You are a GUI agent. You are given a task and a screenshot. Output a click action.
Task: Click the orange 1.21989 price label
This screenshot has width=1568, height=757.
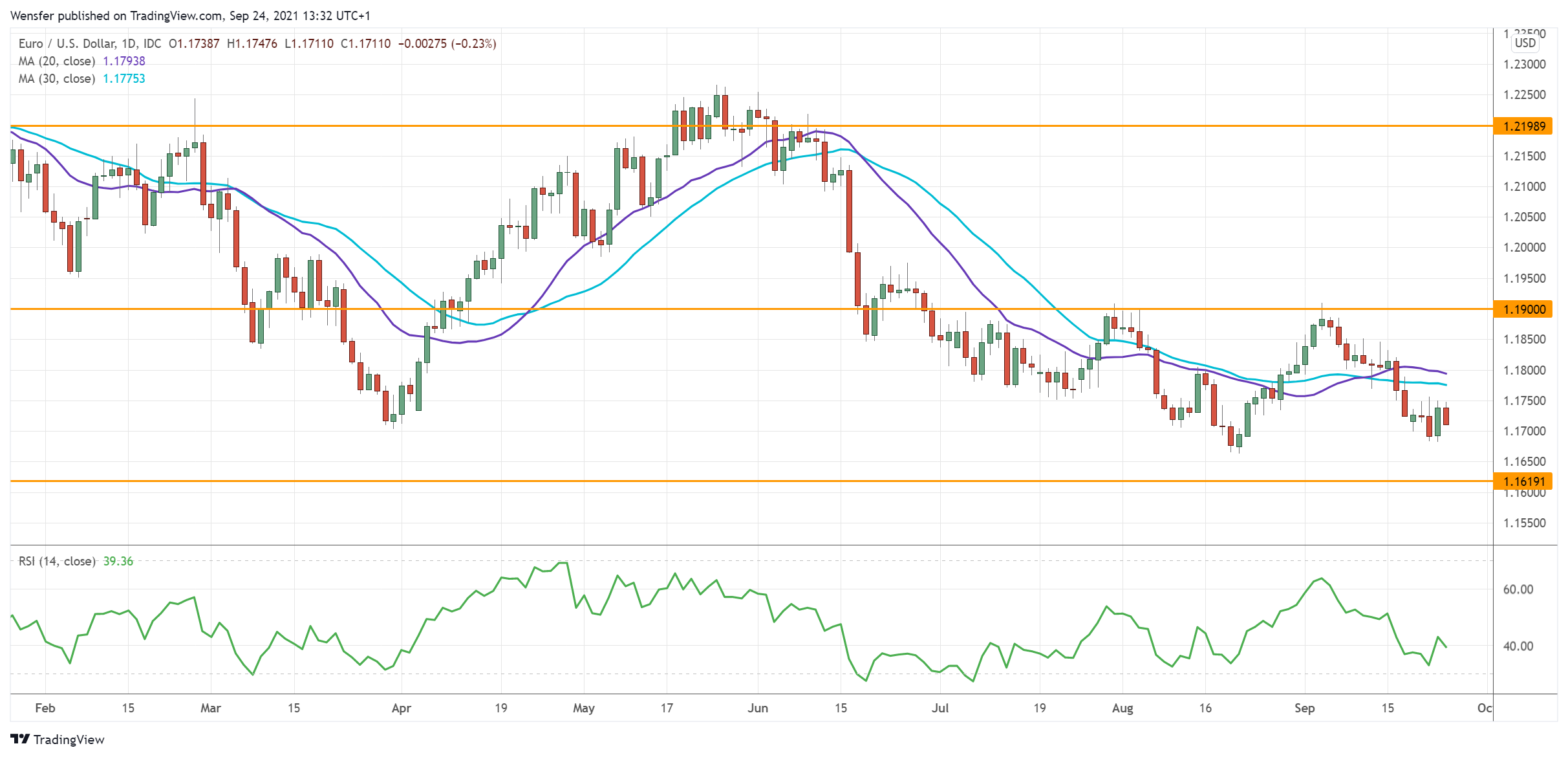[1523, 126]
